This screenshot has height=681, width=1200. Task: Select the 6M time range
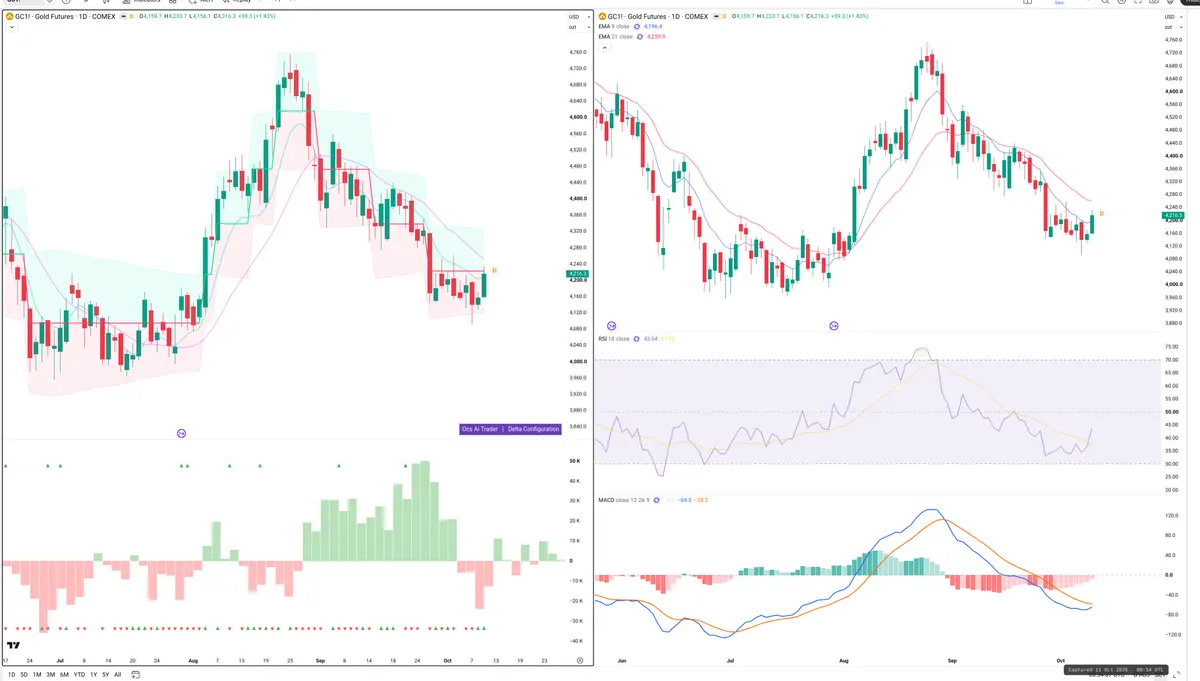64,675
